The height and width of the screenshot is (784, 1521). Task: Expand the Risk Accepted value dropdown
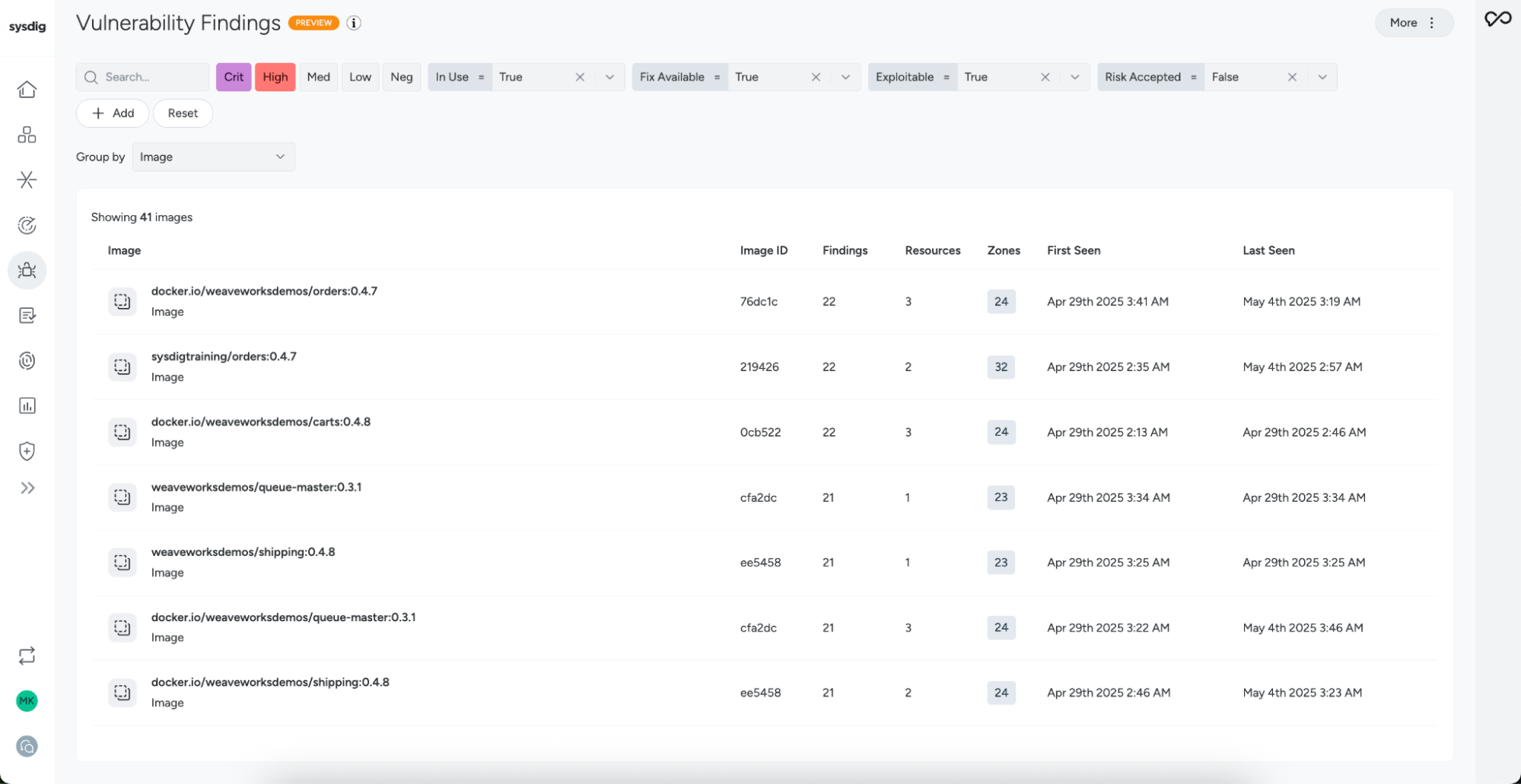pos(1322,77)
